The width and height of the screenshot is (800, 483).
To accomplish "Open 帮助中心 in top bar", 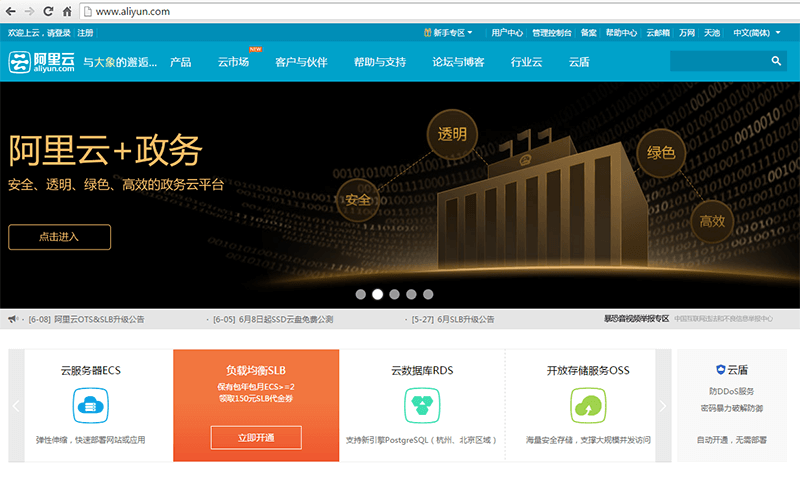I will coord(621,33).
